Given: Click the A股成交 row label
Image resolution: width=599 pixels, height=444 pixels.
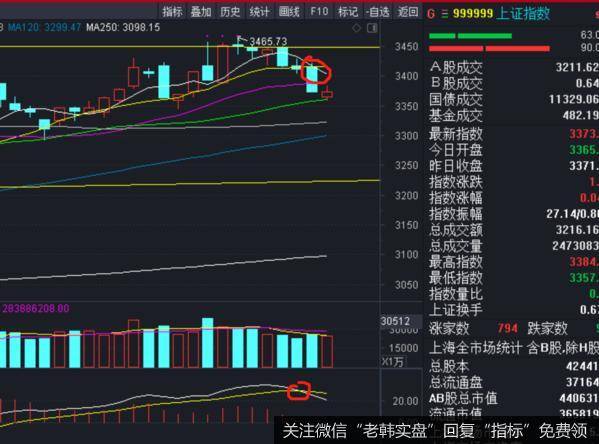Looking at the screenshot, I should pos(455,68).
